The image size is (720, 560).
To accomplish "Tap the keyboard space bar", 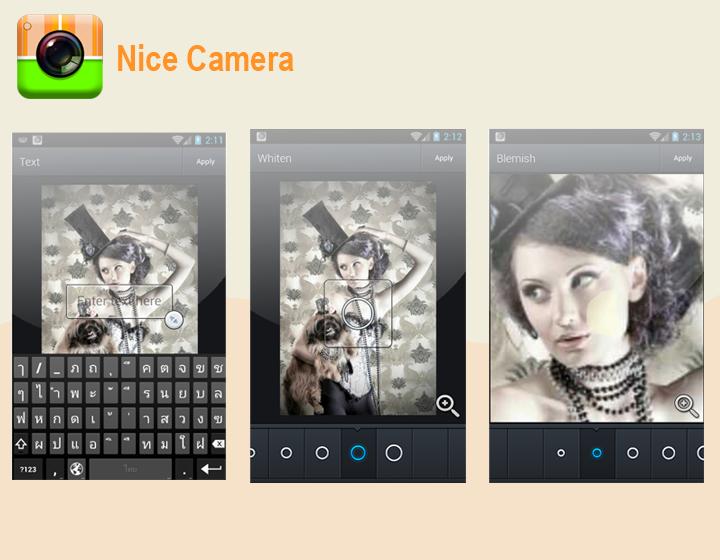I will [130, 469].
